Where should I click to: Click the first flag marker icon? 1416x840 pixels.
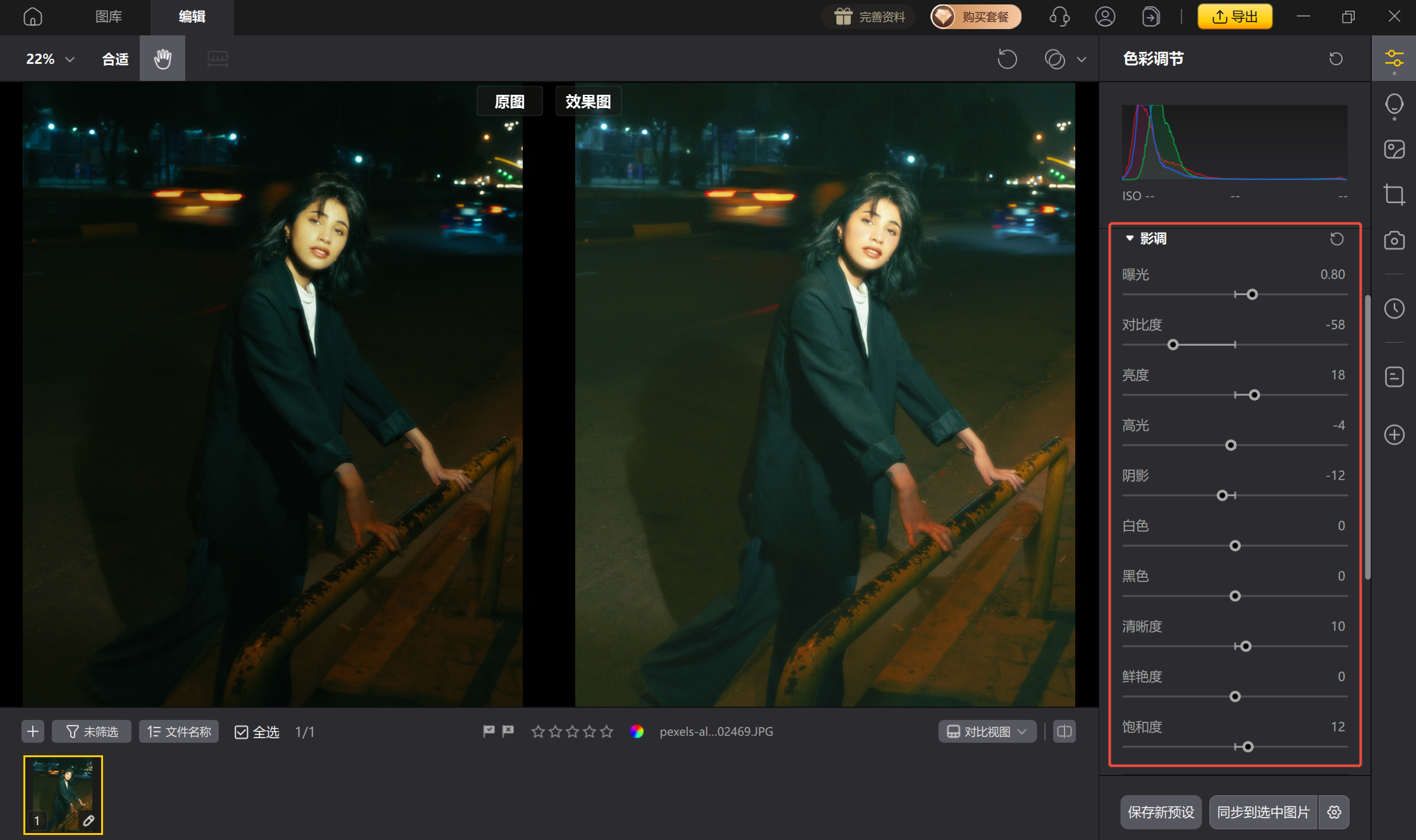488,731
